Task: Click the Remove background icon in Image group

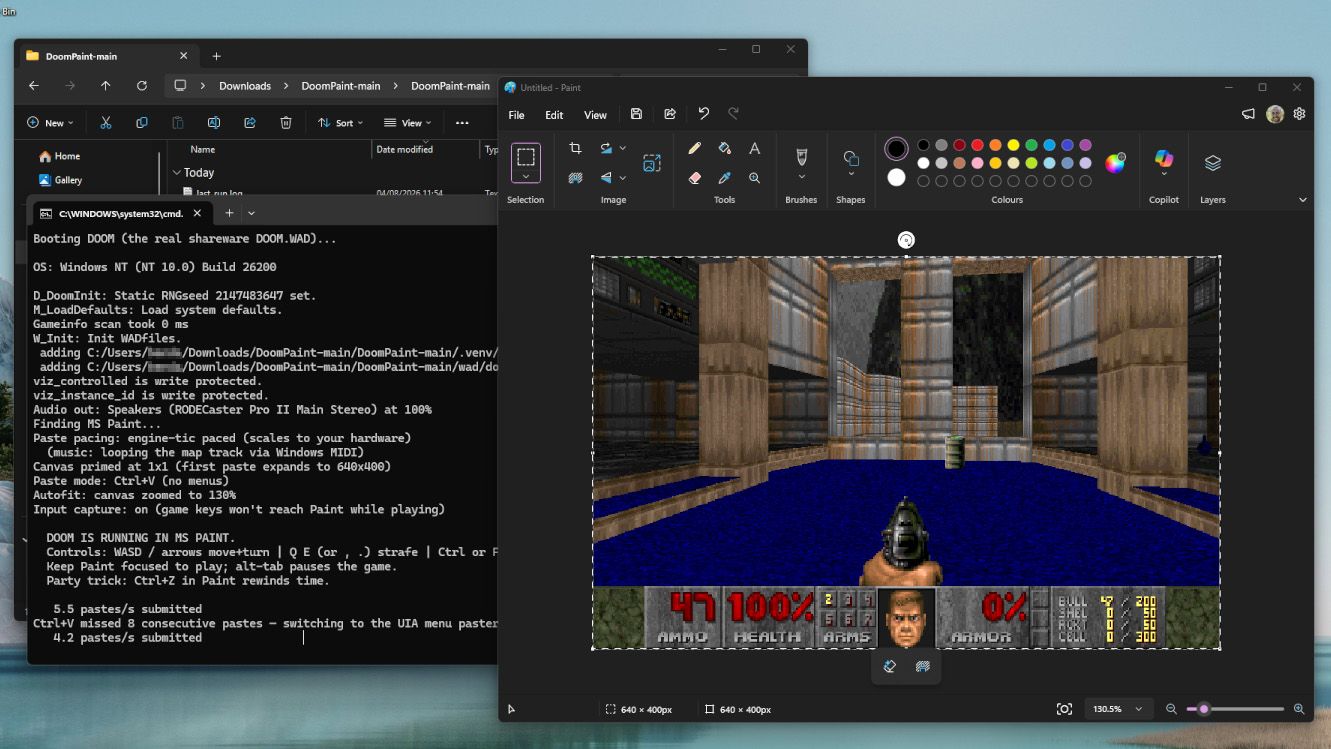Action: [575, 178]
